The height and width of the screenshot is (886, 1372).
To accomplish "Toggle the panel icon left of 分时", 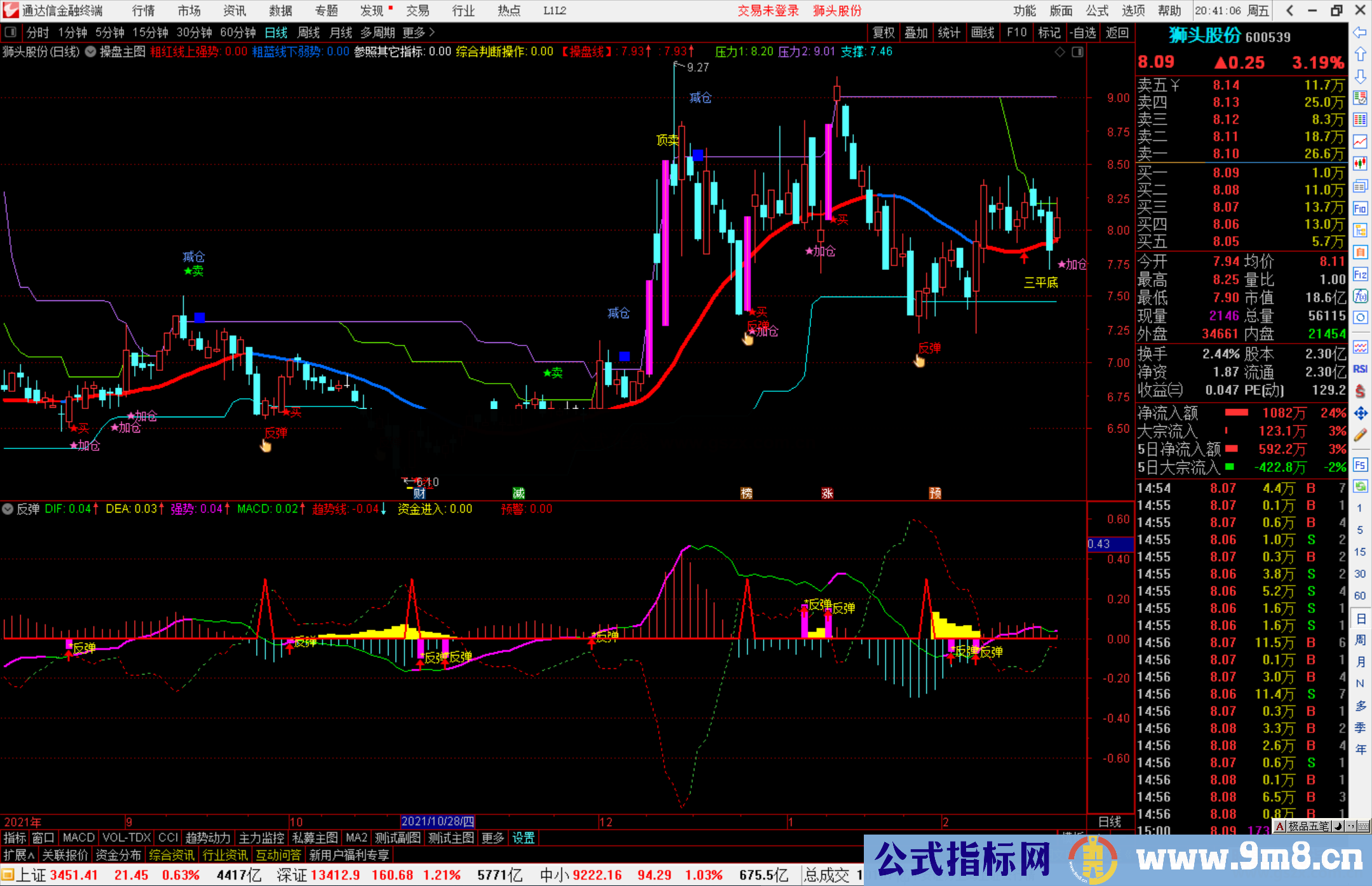I will [x=10, y=32].
